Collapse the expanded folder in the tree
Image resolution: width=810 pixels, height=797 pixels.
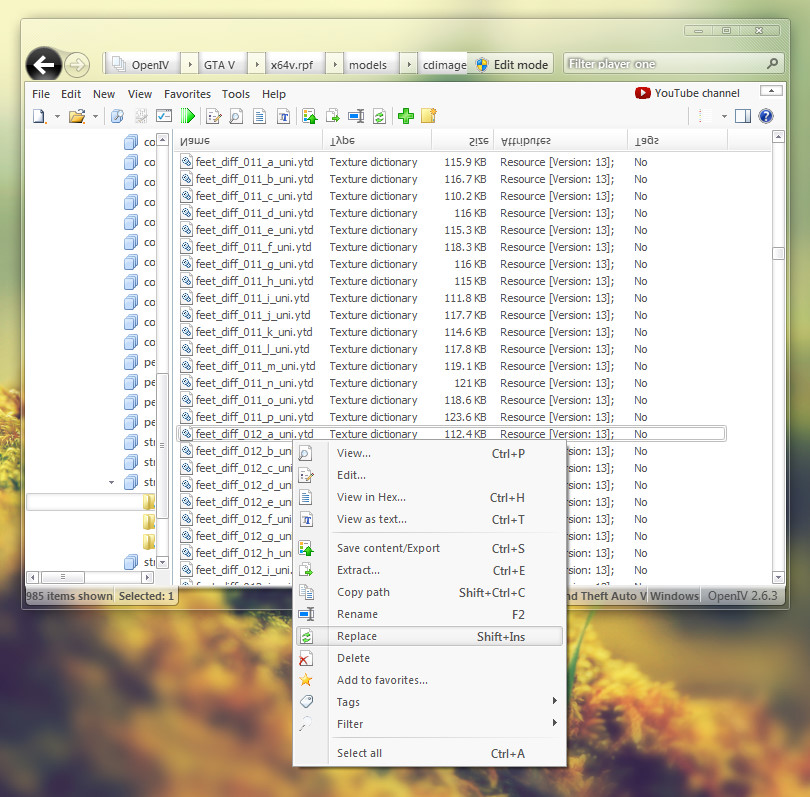(x=111, y=482)
